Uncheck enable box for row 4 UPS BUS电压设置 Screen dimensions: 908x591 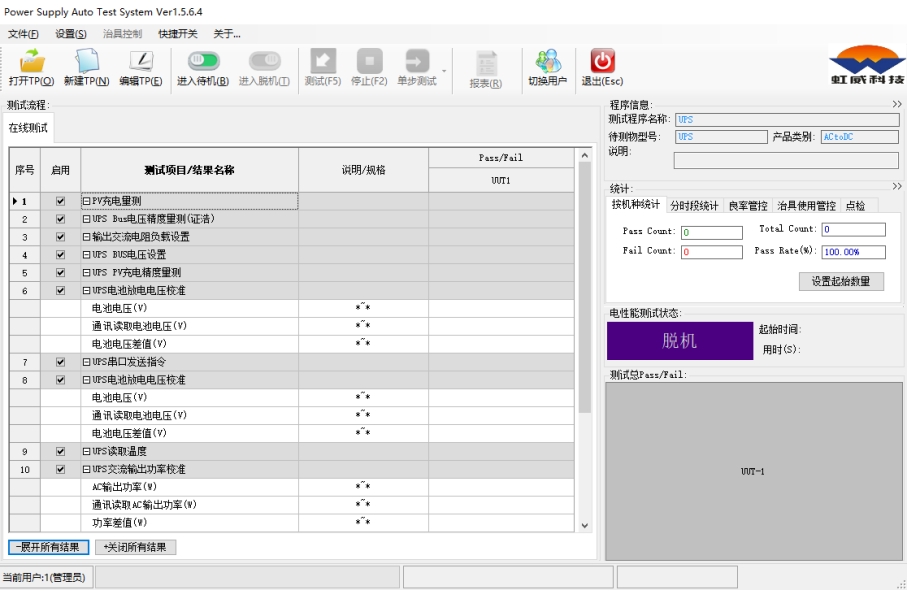pyautogui.click(x=60, y=255)
